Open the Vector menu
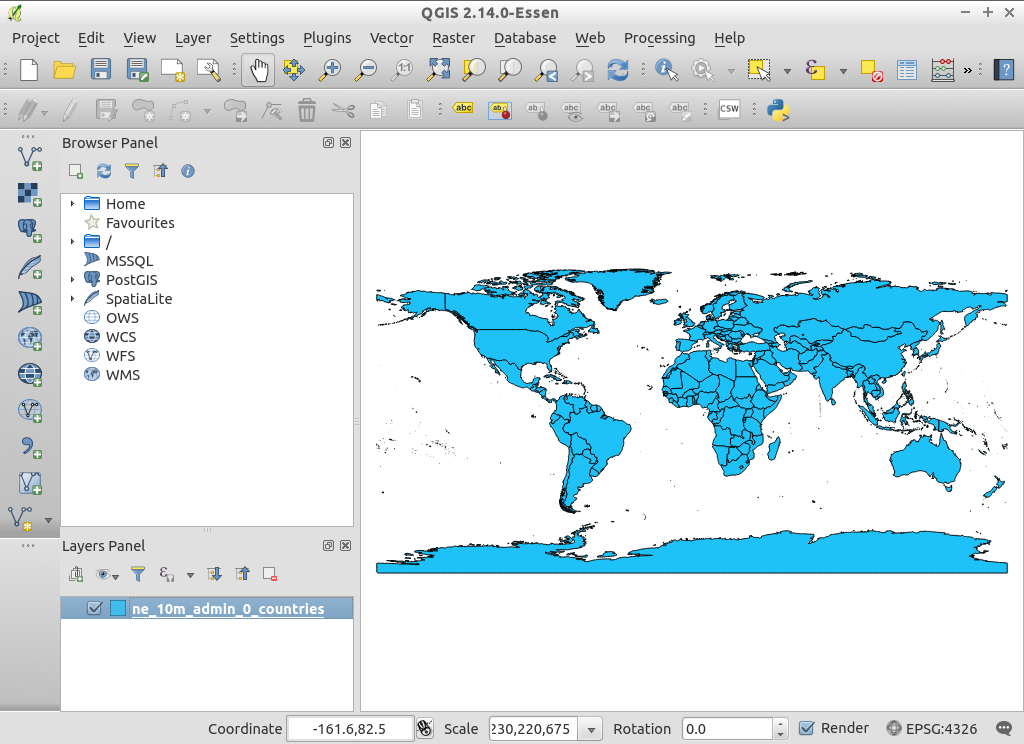This screenshot has width=1024, height=744. 391,38
